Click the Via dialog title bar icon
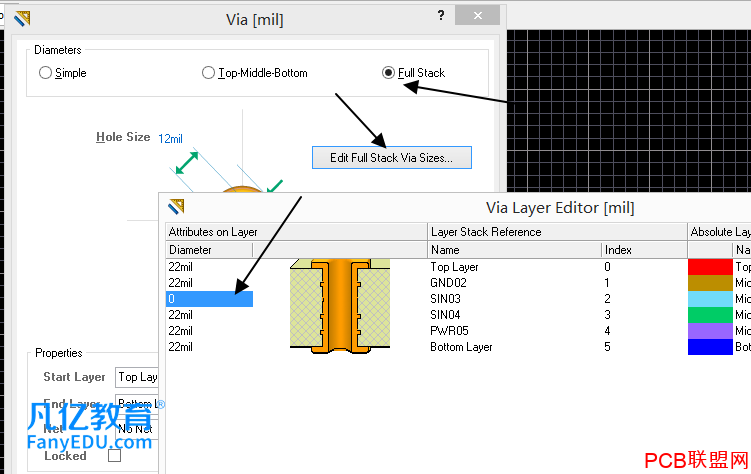The height and width of the screenshot is (474, 751). (x=22, y=19)
